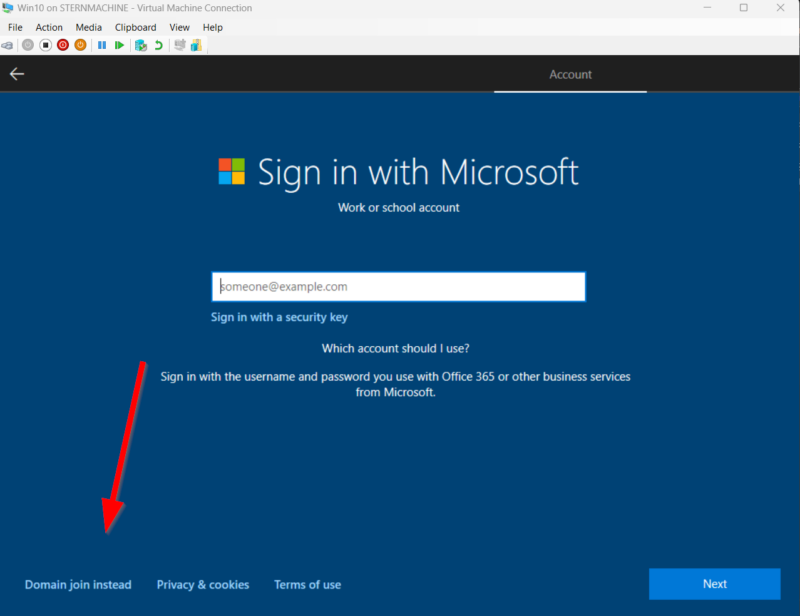Click the orange Save state icon
Screen dimensions: 800x616
point(80,45)
